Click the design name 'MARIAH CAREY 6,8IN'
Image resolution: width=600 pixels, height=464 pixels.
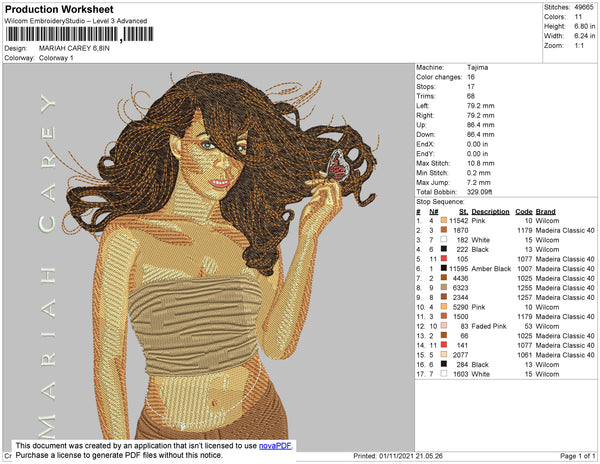click(x=74, y=48)
